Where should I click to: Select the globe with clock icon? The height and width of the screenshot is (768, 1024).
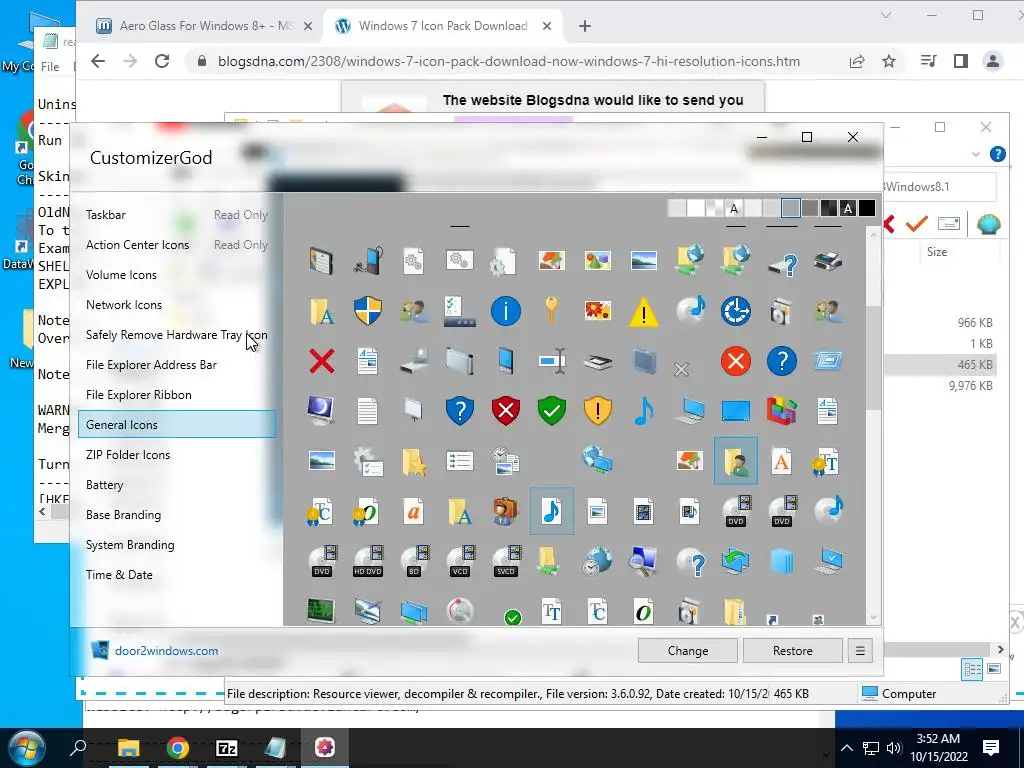point(598,562)
